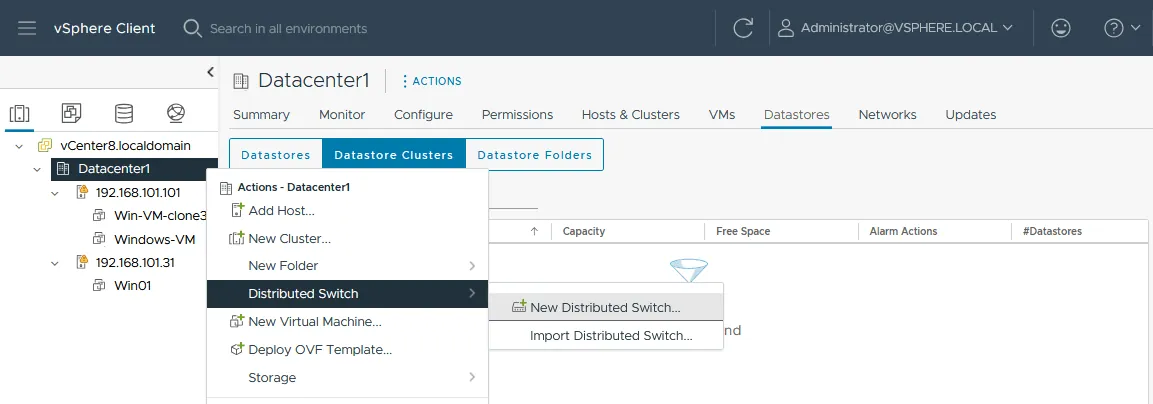Open the smiley feedback icon
Image resolution: width=1153 pixels, height=404 pixels.
[1060, 28]
